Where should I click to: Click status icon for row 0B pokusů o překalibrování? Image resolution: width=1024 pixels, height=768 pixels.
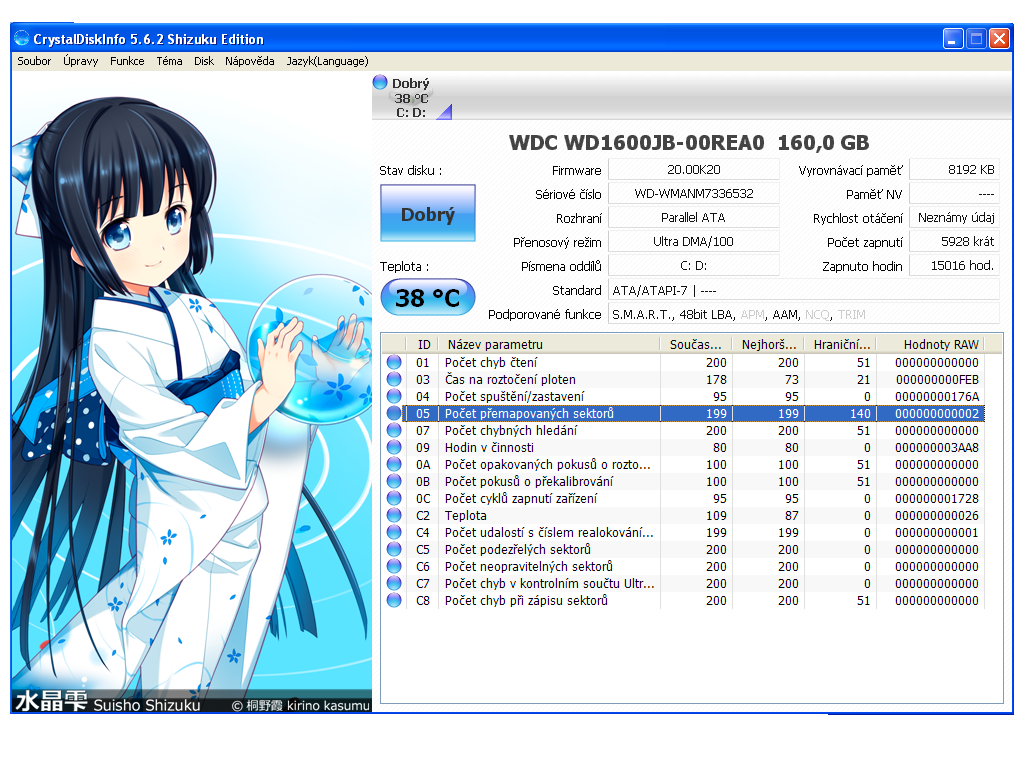click(394, 481)
